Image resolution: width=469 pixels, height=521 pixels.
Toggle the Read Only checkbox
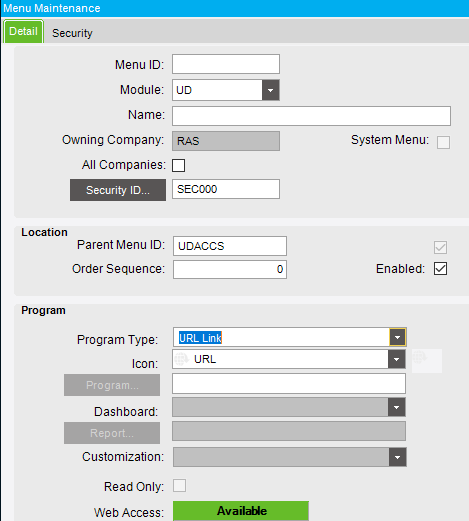tap(179, 486)
